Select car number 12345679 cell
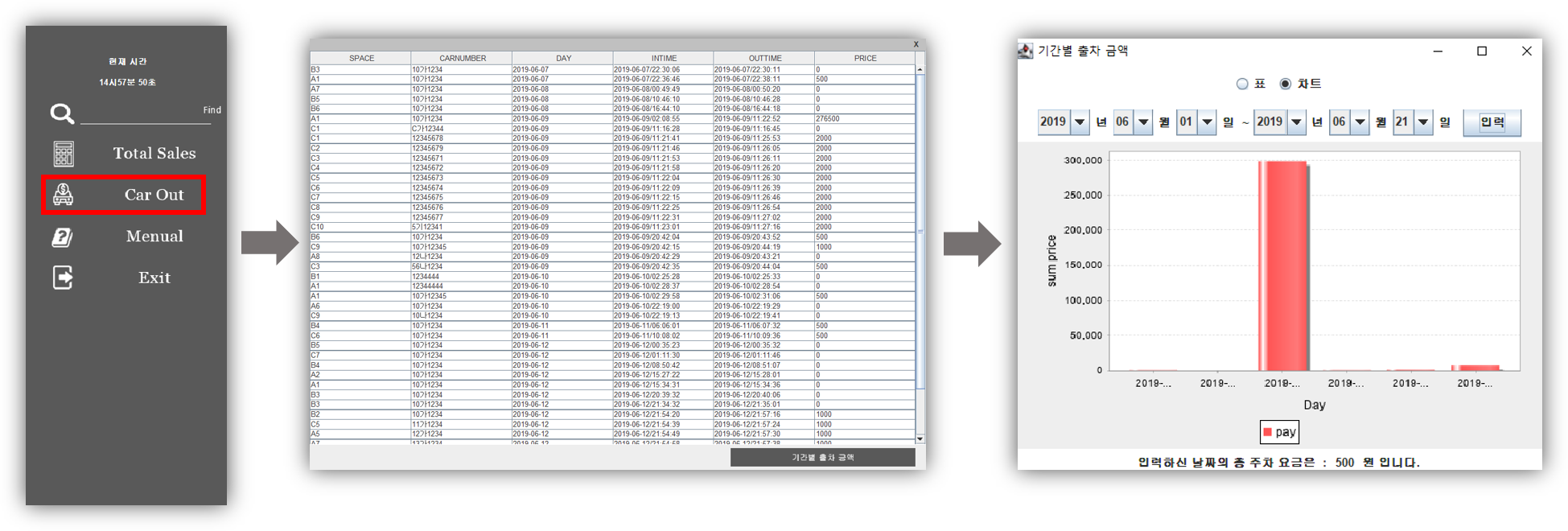 tap(461, 148)
